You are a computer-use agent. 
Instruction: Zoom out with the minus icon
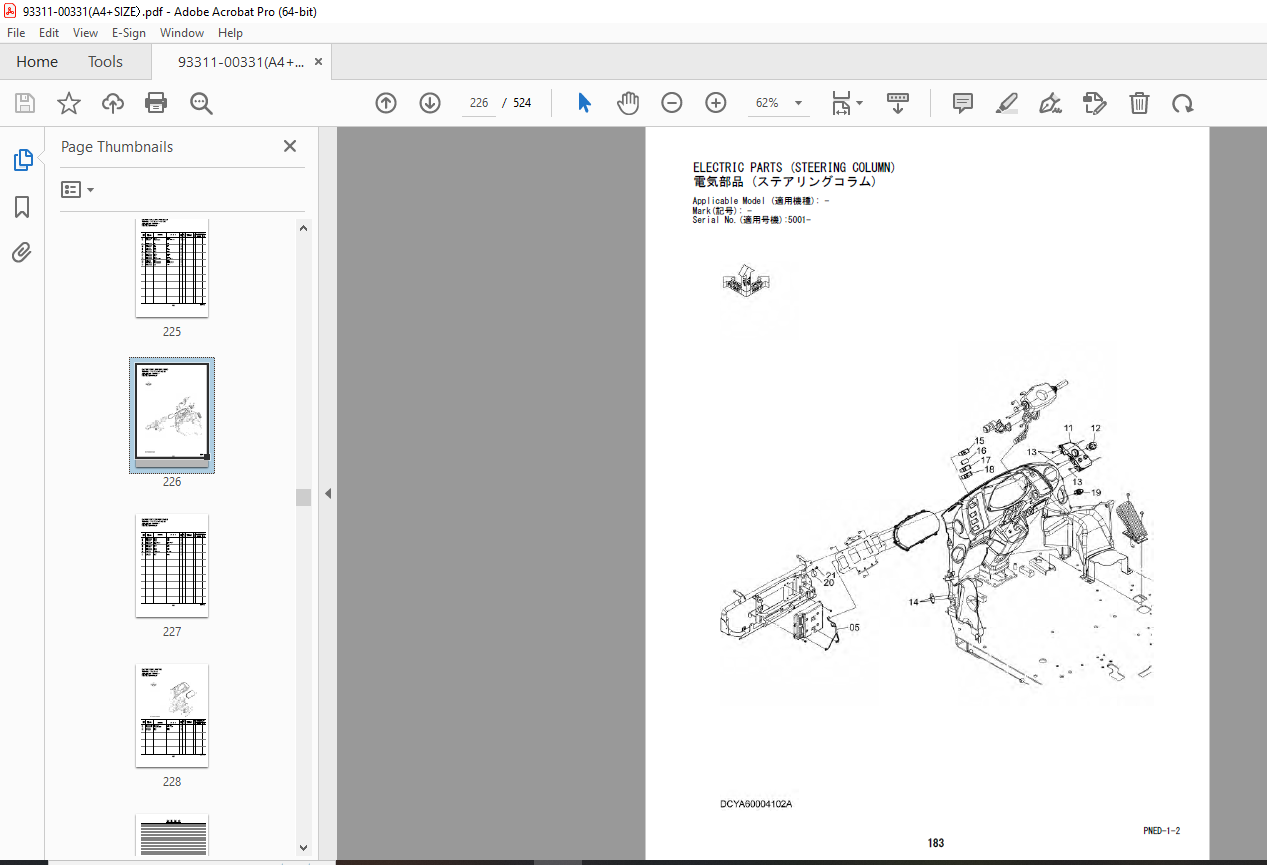pos(671,103)
